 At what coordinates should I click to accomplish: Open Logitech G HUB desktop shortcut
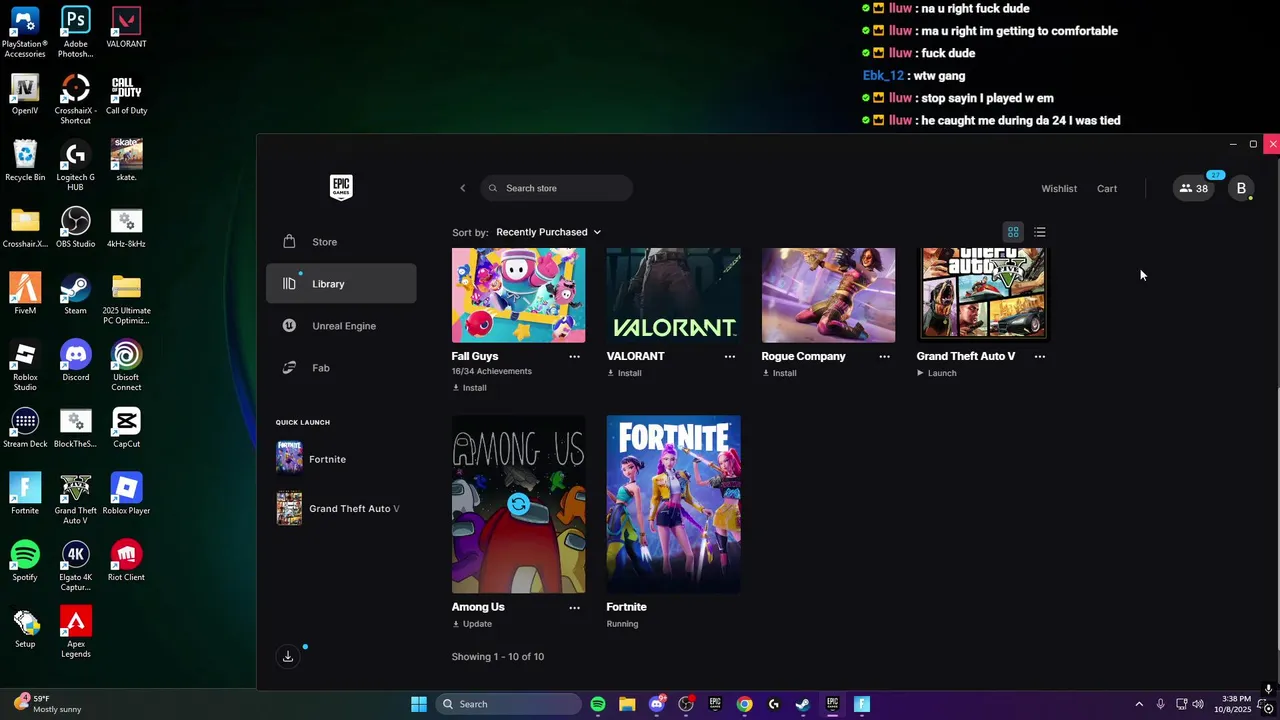(75, 166)
